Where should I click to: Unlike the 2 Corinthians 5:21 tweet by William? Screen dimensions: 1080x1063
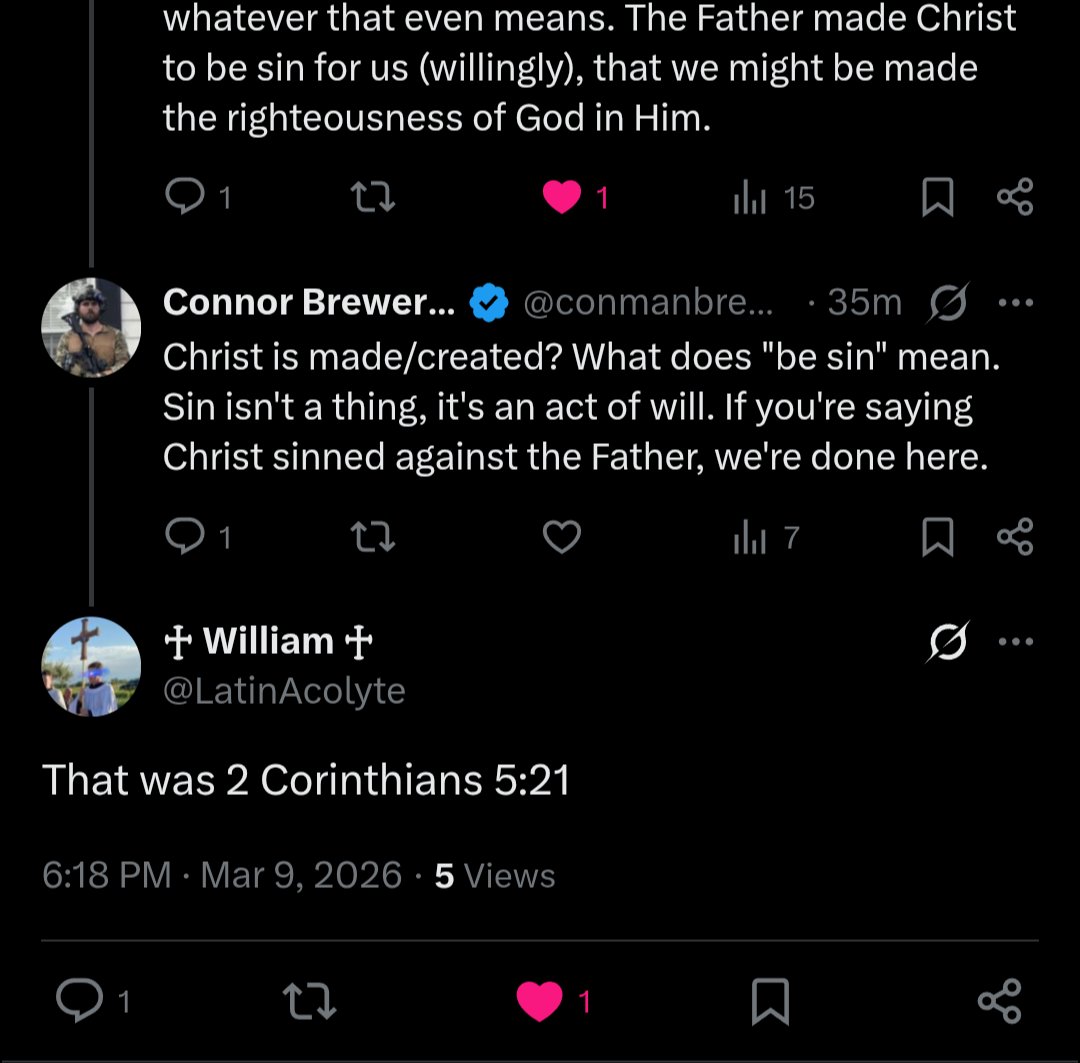pyautogui.click(x=539, y=1000)
